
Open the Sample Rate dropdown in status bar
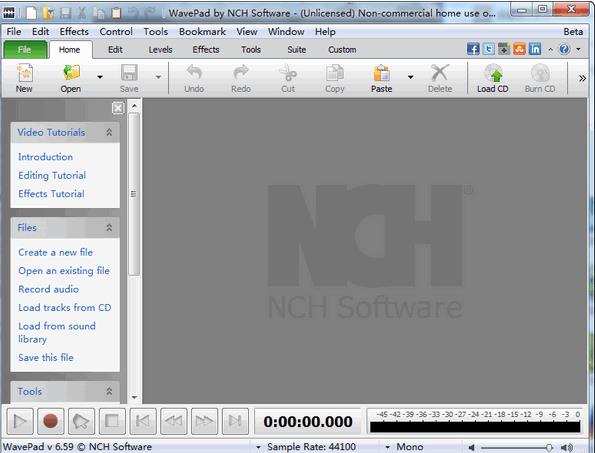[x=258, y=447]
